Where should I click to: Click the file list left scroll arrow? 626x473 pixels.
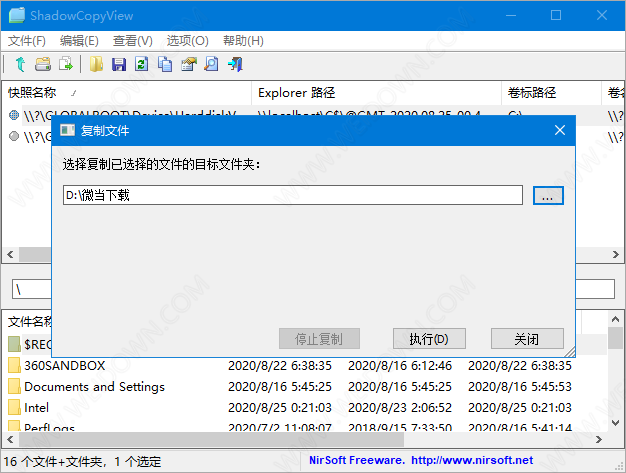10,439
